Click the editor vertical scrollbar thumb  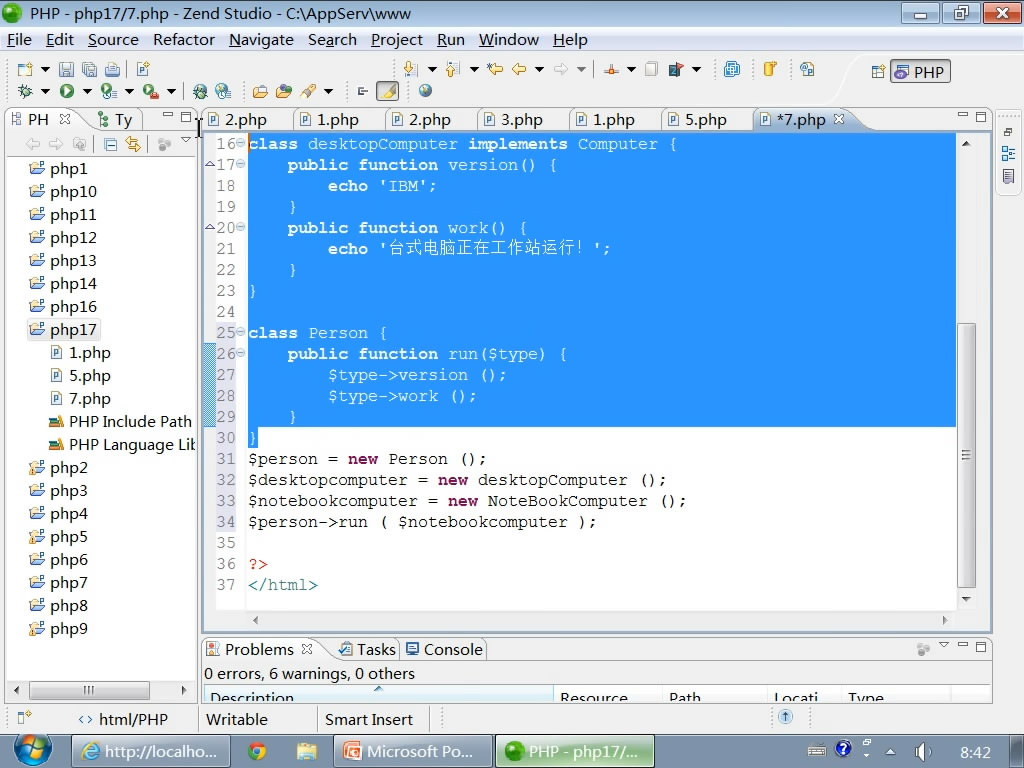(967, 455)
